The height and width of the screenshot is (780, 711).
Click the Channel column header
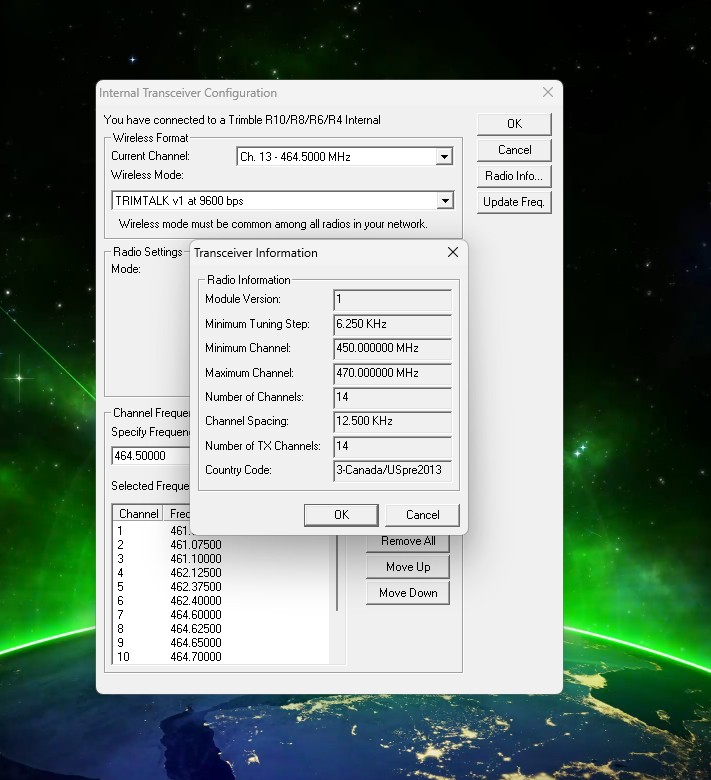[x=139, y=514]
